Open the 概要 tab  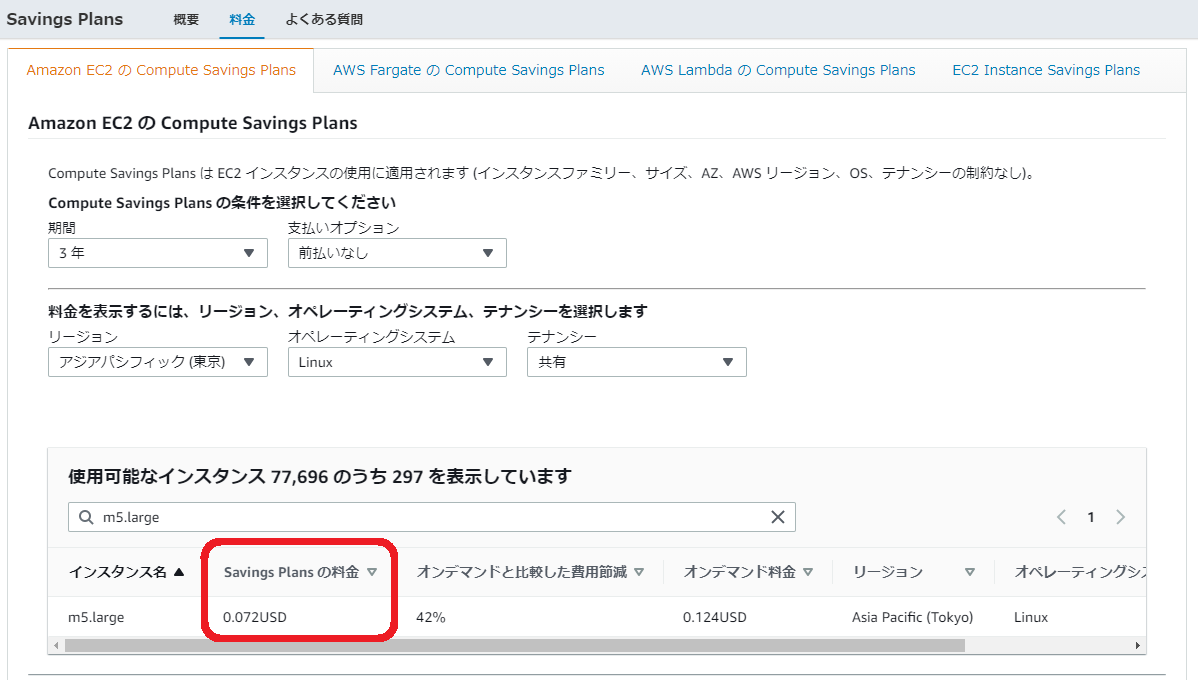(x=186, y=20)
